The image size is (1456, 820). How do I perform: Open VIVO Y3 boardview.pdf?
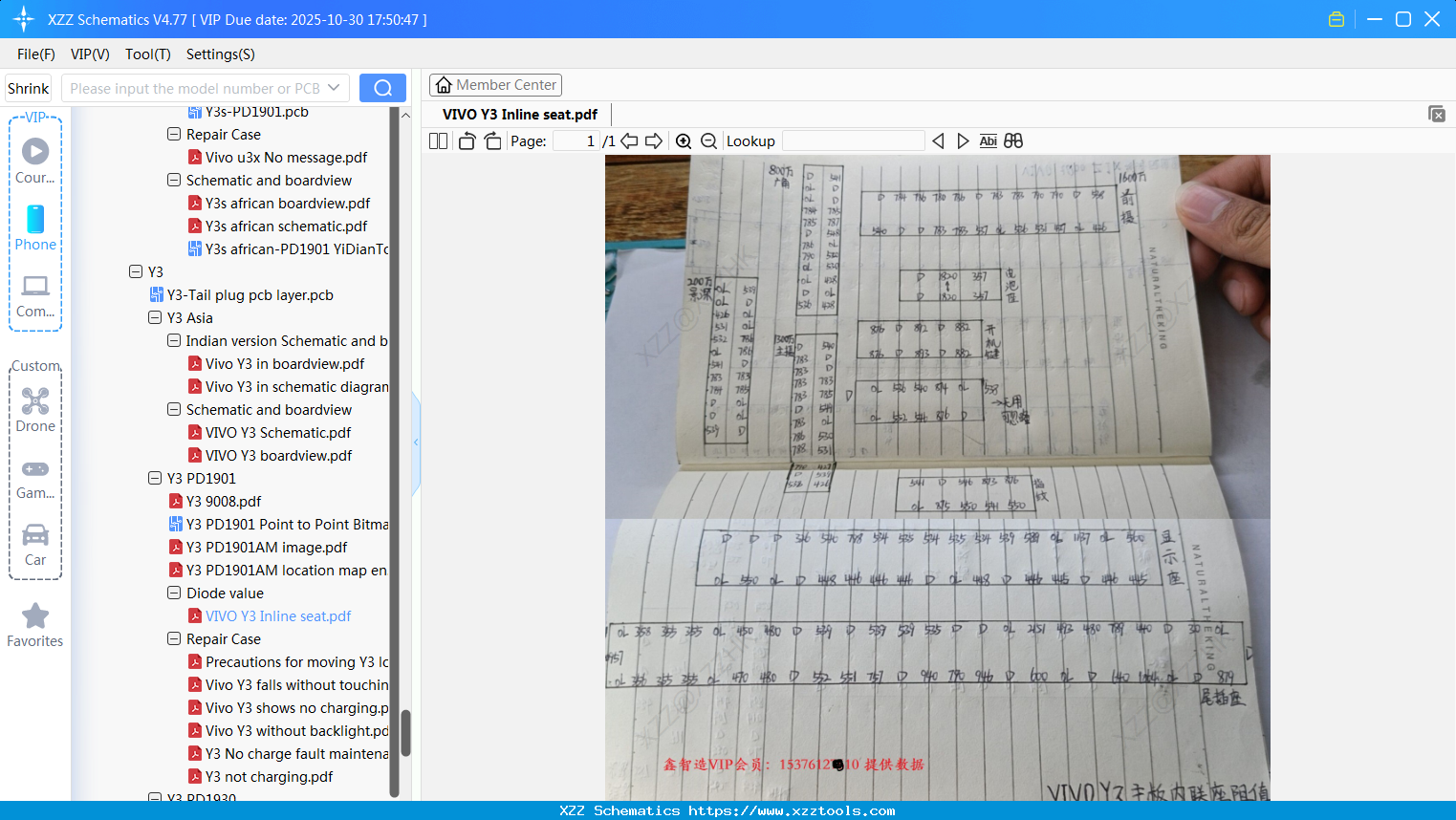point(279,456)
